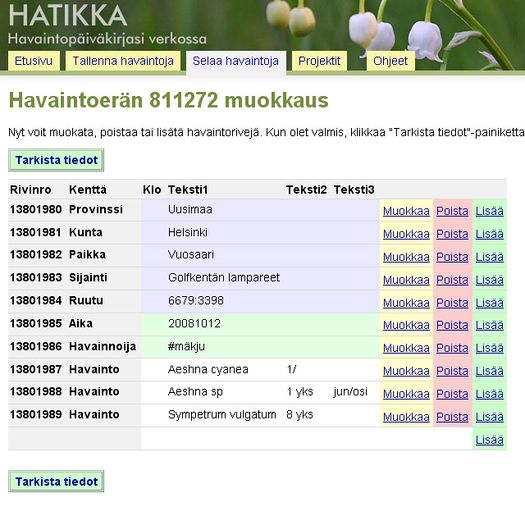Screen dimensions: 525x507
Task: Click Poista for the Kunta Helsinki row
Action: pyautogui.click(x=452, y=234)
